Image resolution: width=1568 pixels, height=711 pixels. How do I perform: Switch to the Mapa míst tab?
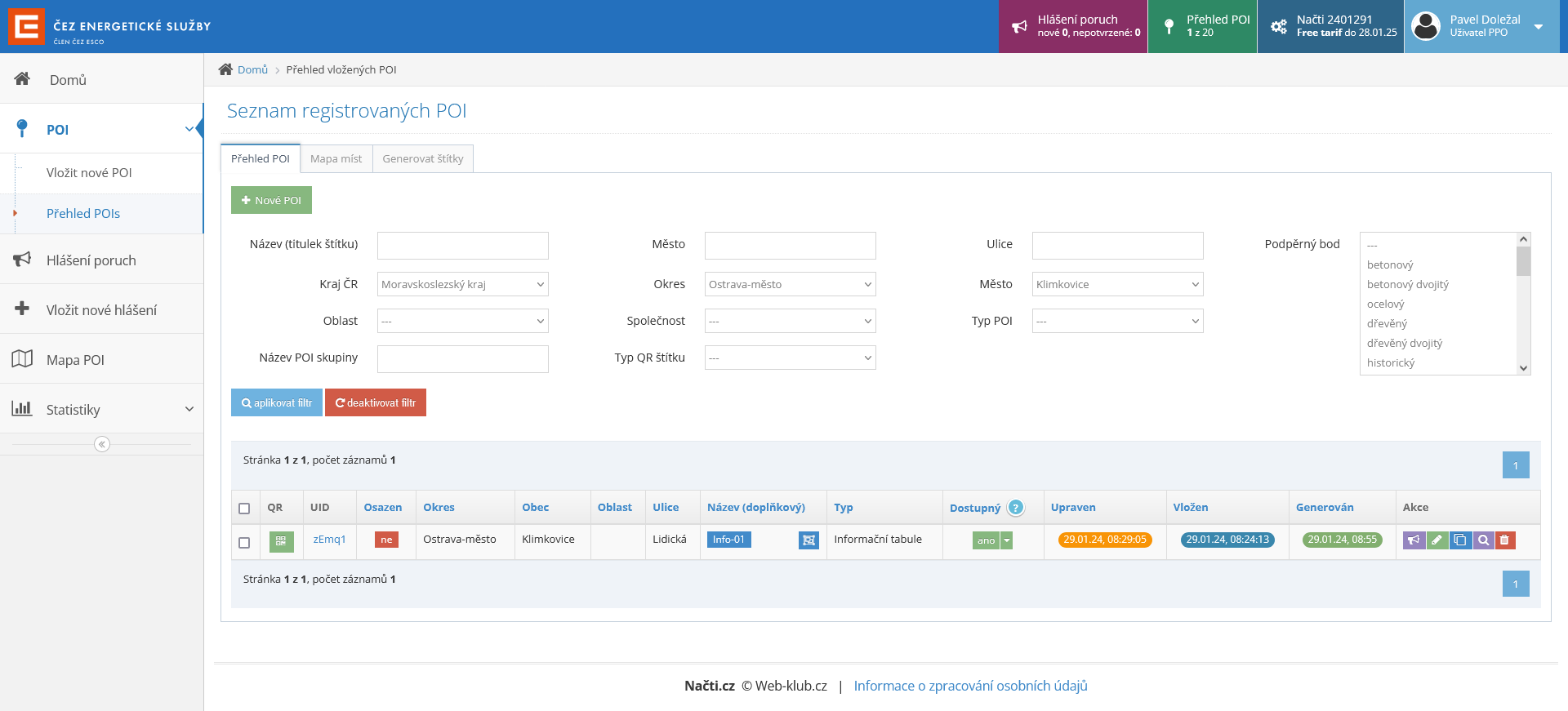336,159
